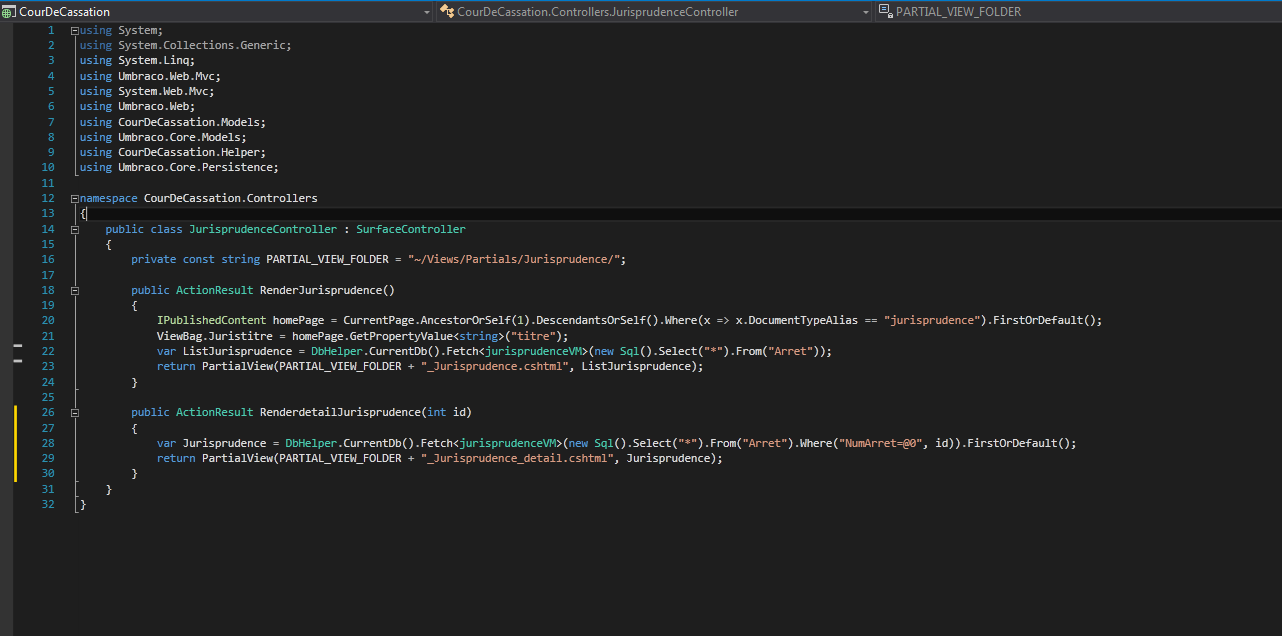Collapse the RenderdetailJurisprudence method
Viewport: 1282px width, 636px height.
click(x=75, y=412)
